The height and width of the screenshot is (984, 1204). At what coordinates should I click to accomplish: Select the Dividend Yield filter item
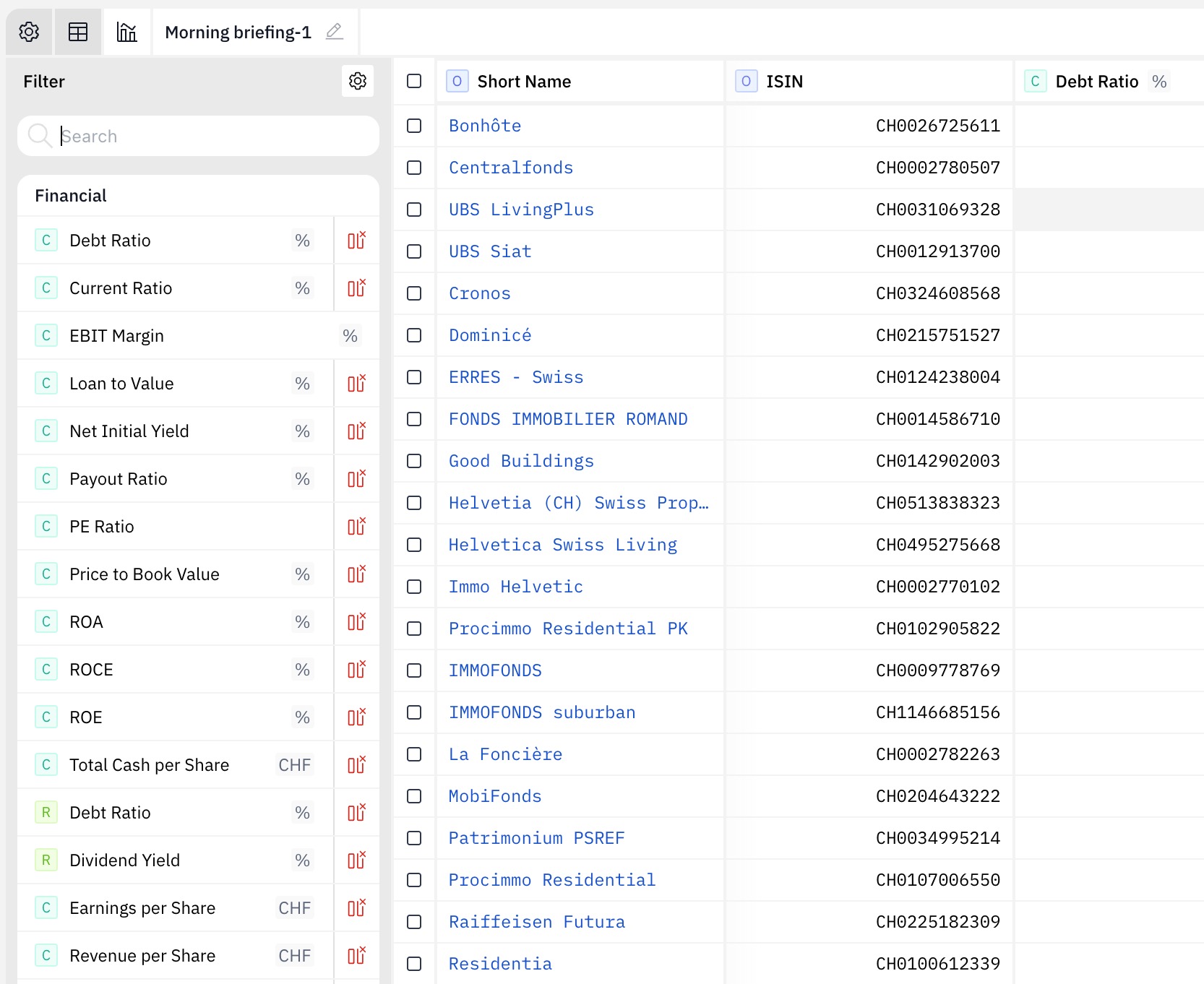[176, 860]
